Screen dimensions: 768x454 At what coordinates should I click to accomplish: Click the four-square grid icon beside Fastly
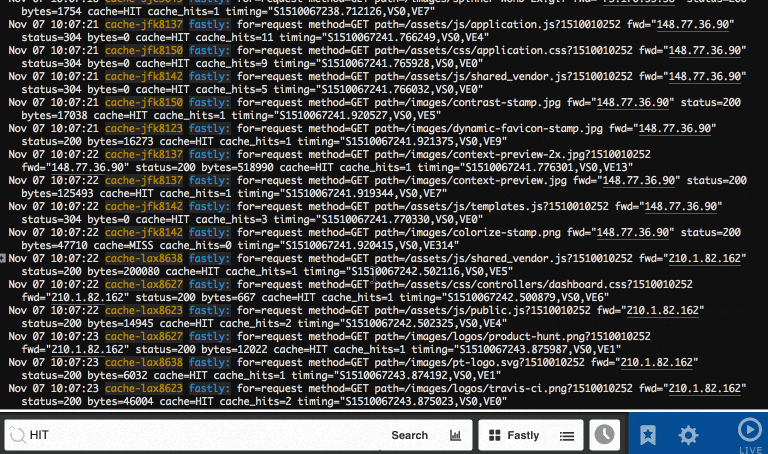click(x=495, y=435)
